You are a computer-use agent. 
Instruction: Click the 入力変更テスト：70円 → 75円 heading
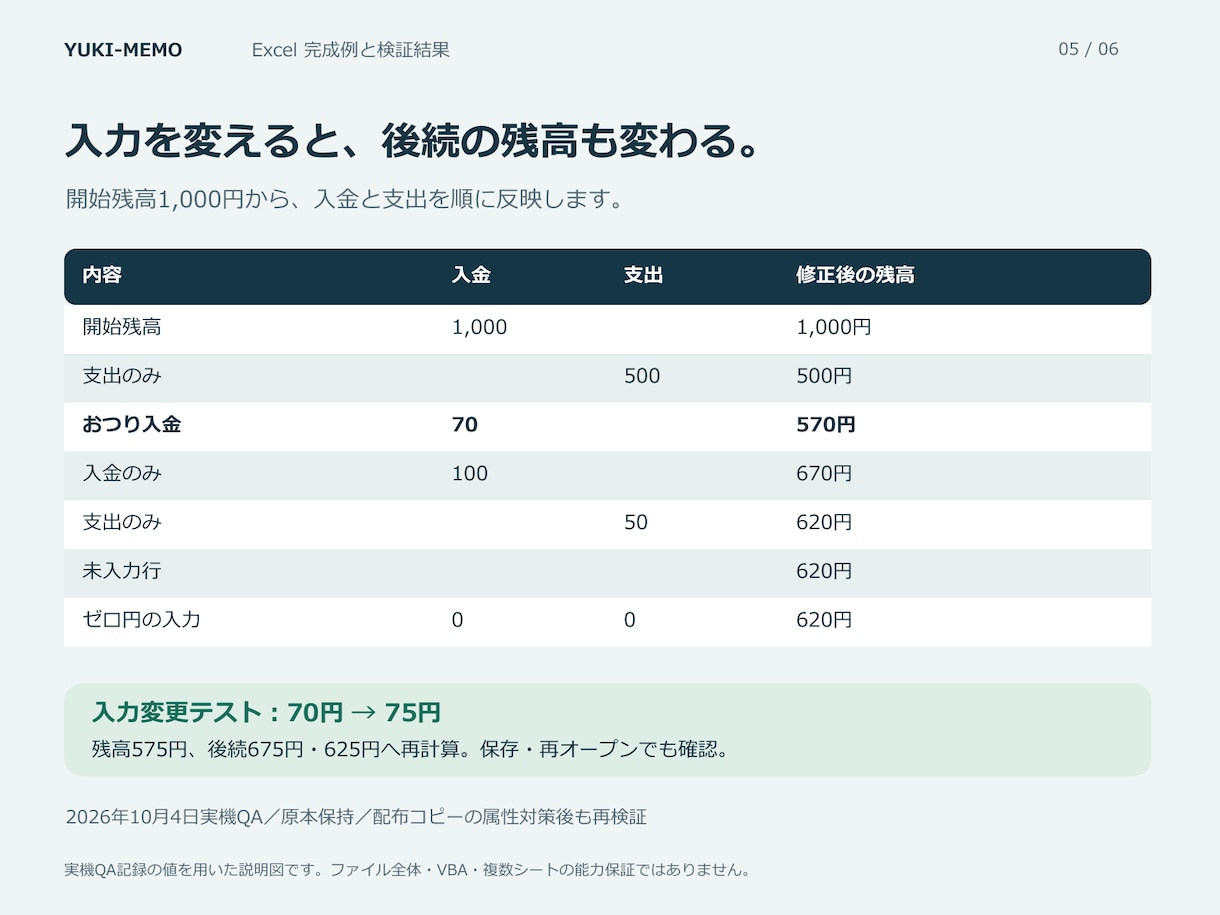(x=266, y=713)
